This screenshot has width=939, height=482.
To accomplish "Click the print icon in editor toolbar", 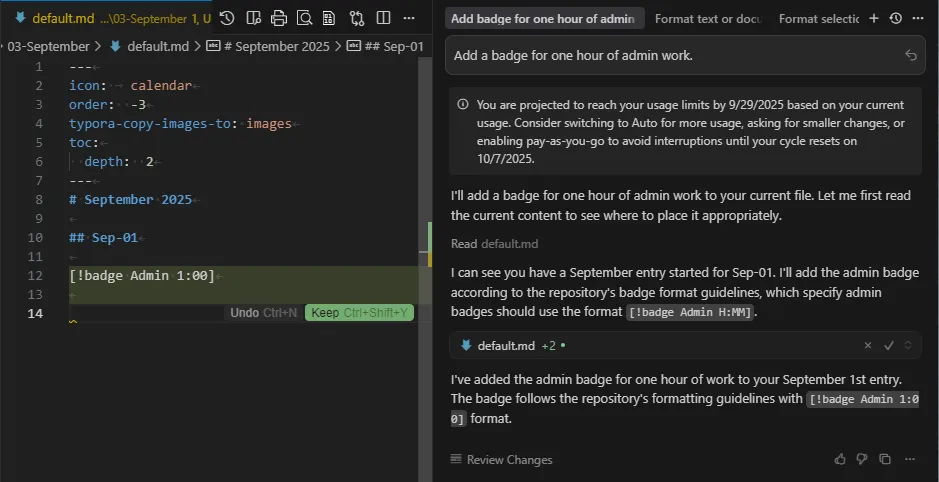I will pyautogui.click(x=279, y=18).
